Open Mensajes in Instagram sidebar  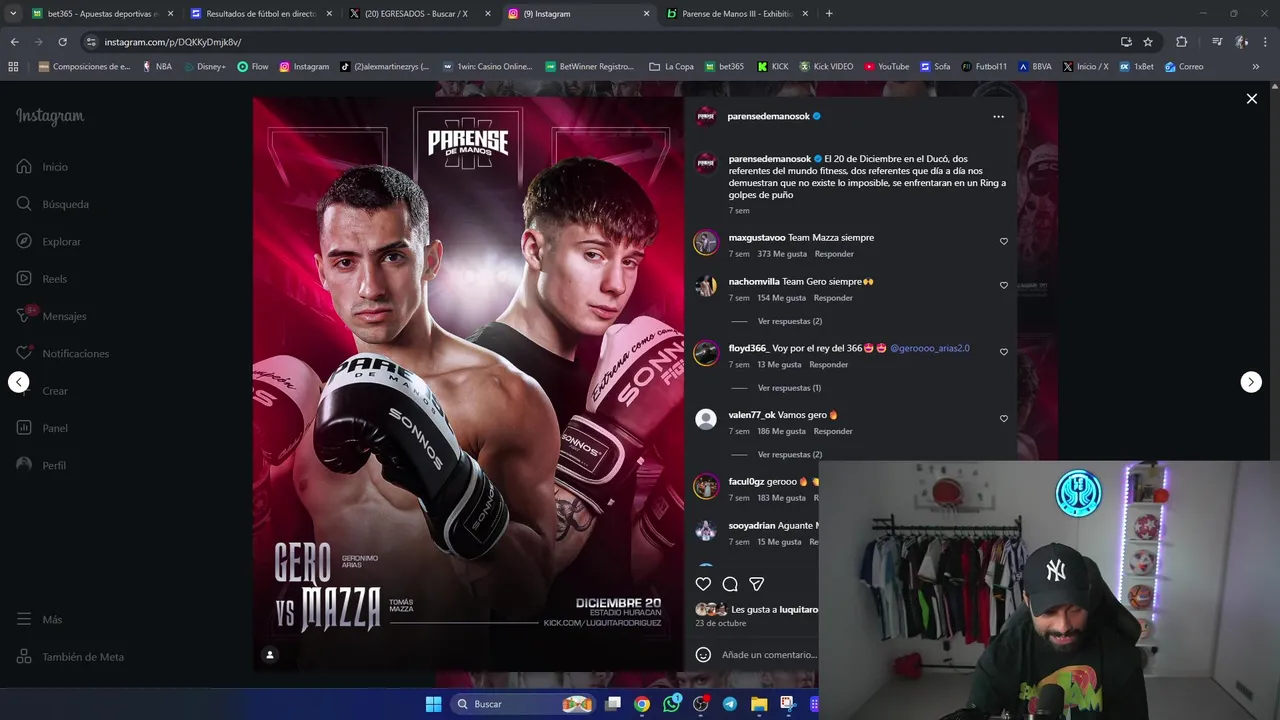coord(52,316)
